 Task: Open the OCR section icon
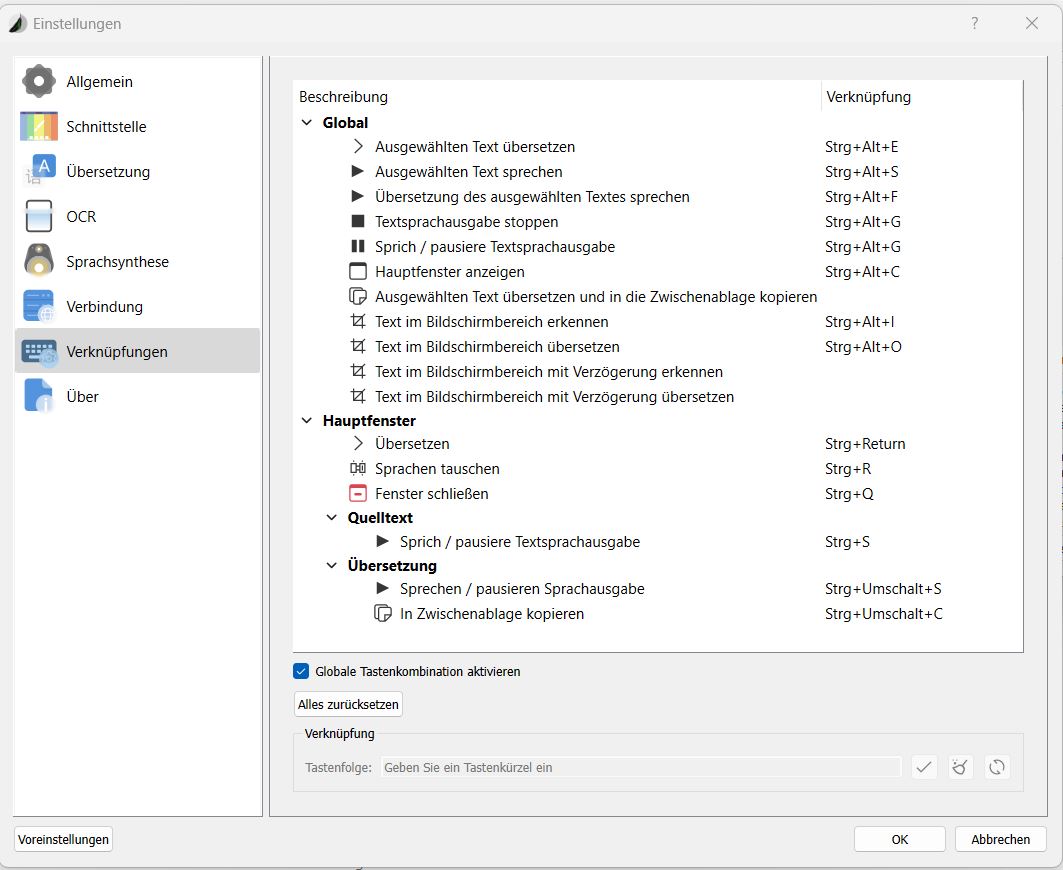(39, 216)
